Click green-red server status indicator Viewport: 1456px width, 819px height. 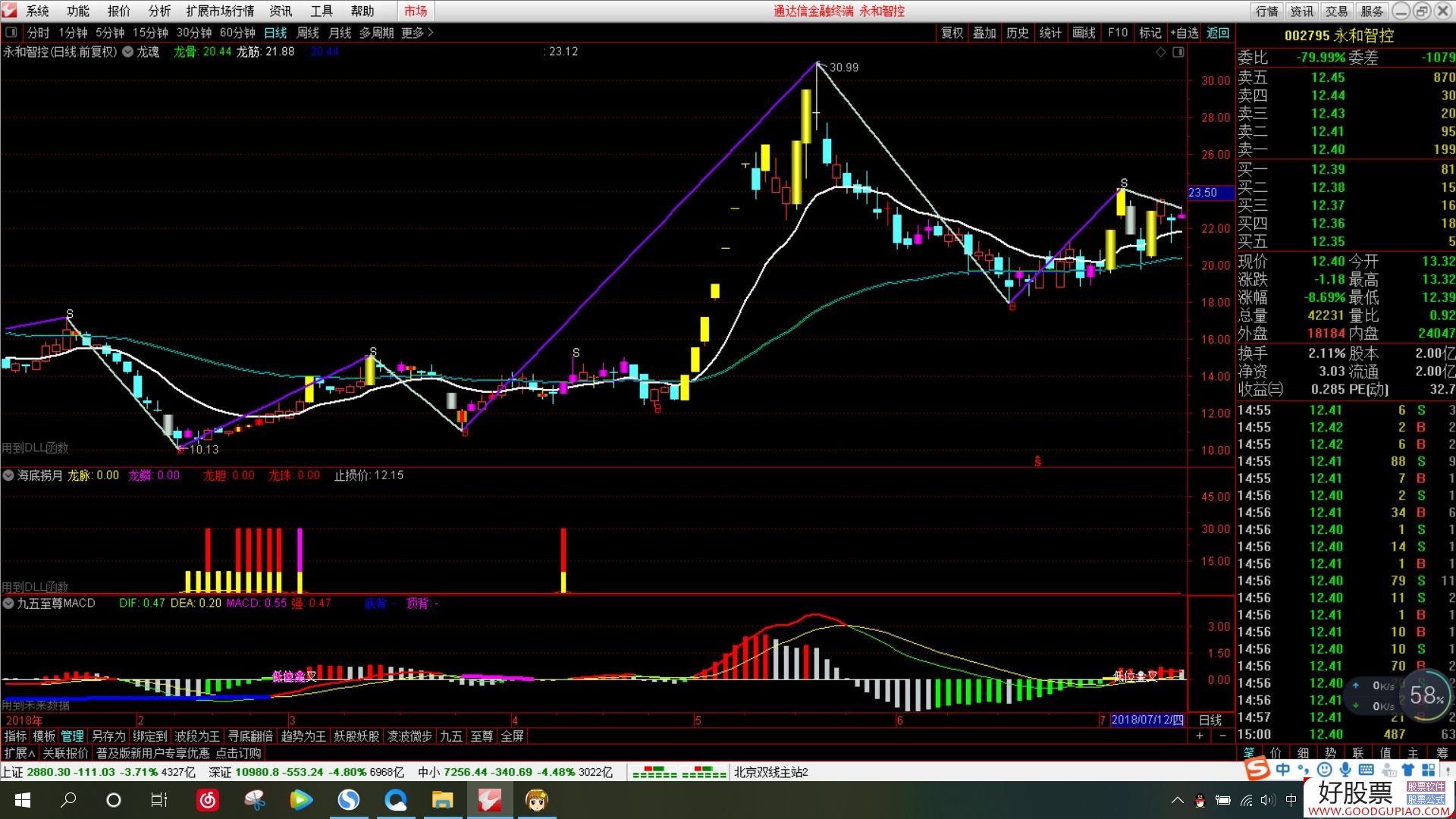coord(679,773)
